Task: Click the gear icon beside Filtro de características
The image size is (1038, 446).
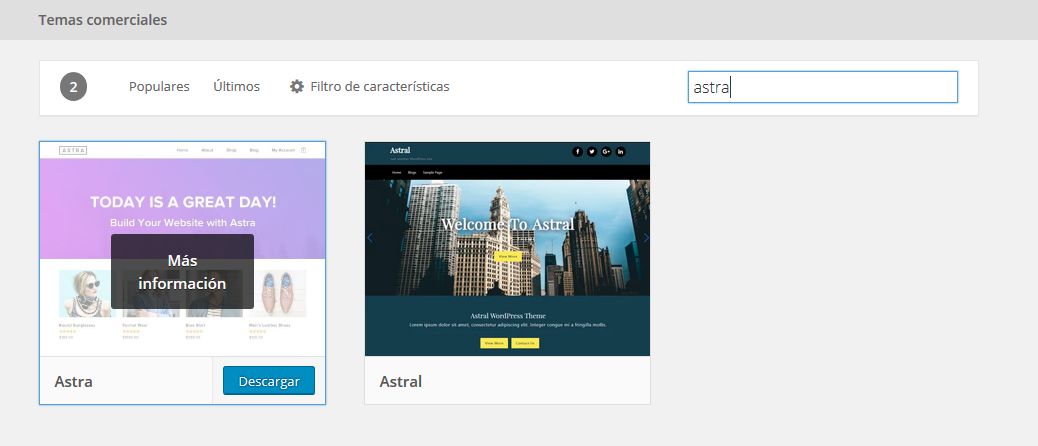Action: pos(297,86)
